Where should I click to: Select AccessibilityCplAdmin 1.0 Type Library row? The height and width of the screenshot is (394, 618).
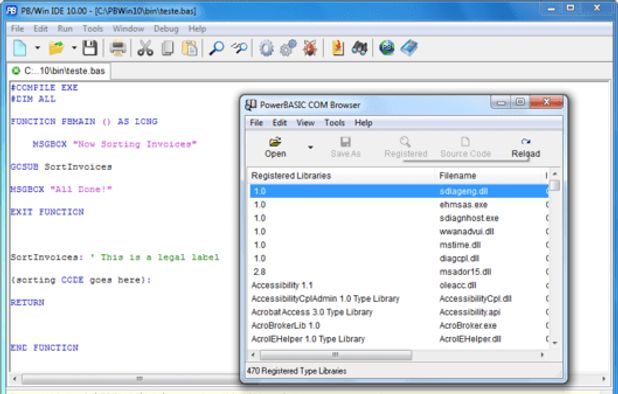[x=399, y=299]
